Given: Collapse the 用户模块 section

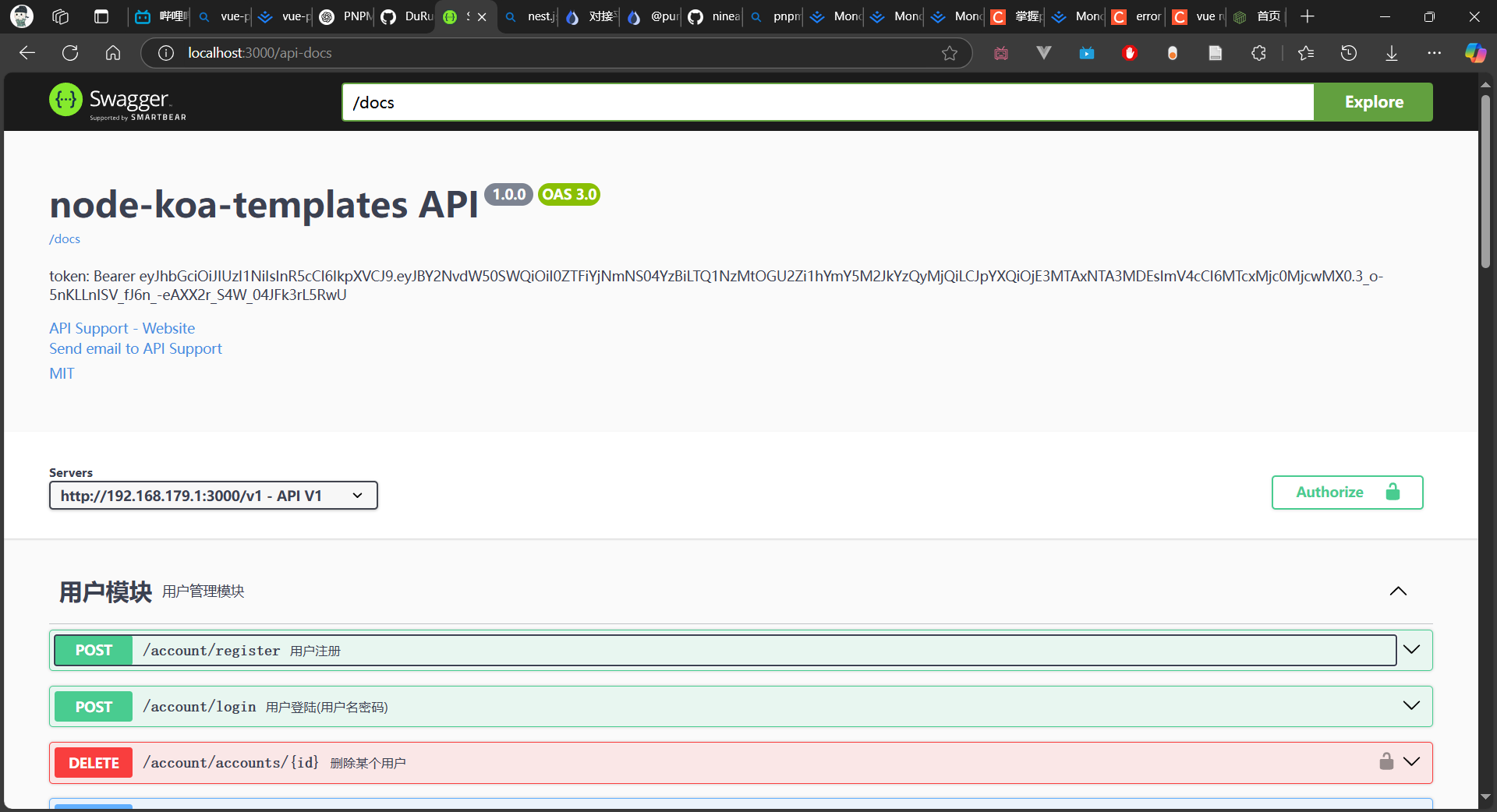Looking at the screenshot, I should click(x=1398, y=591).
